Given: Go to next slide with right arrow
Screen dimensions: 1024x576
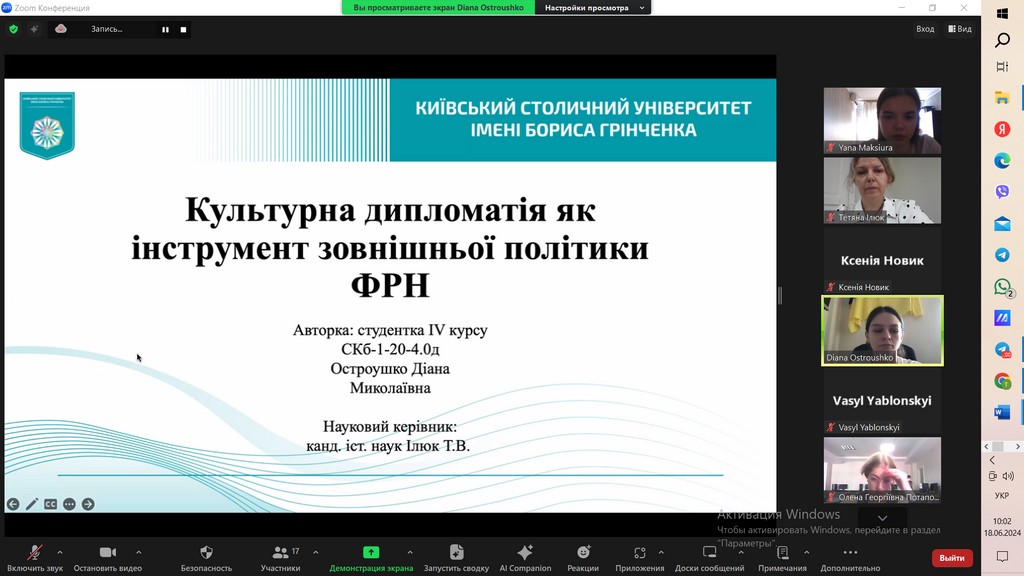Looking at the screenshot, I should coord(88,504).
